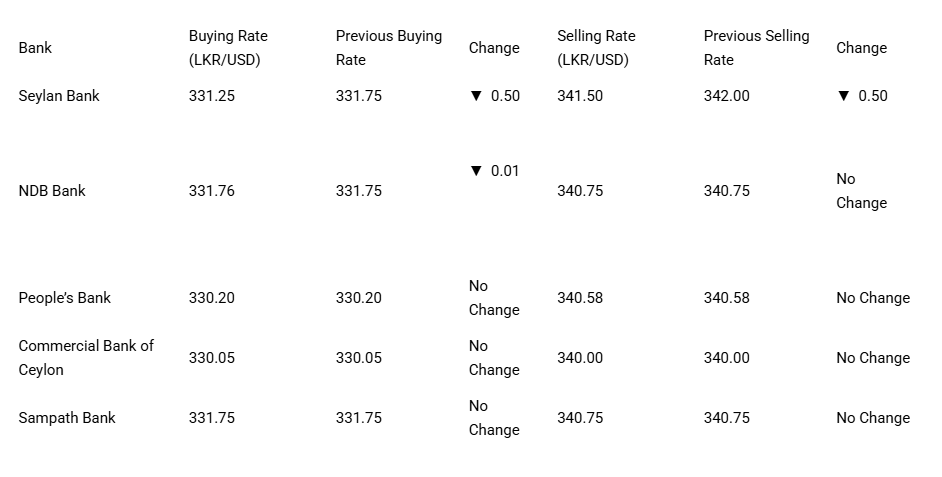Click the Selling Rate (LKR/USD) column header
942x477 pixels.
596,48
